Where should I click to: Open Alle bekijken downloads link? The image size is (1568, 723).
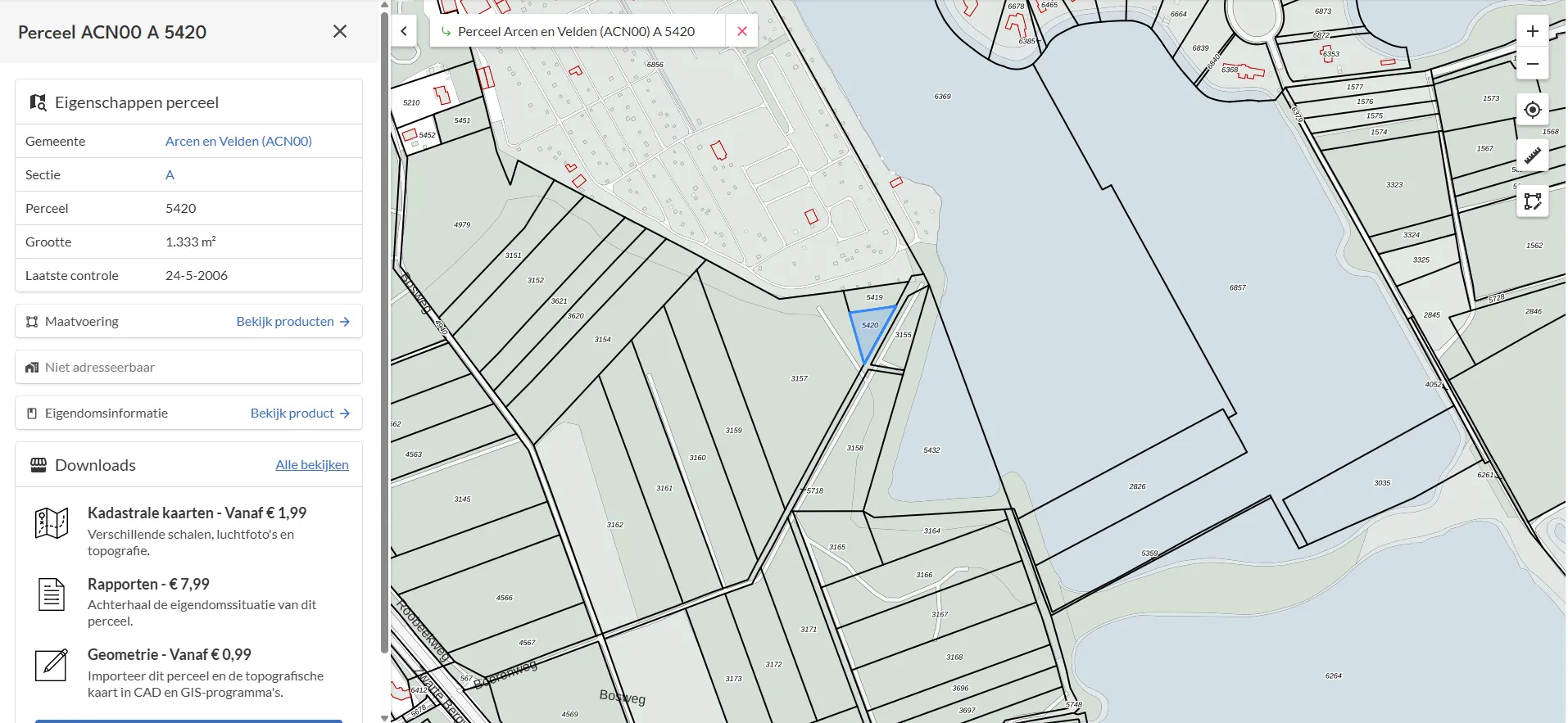[x=312, y=464]
